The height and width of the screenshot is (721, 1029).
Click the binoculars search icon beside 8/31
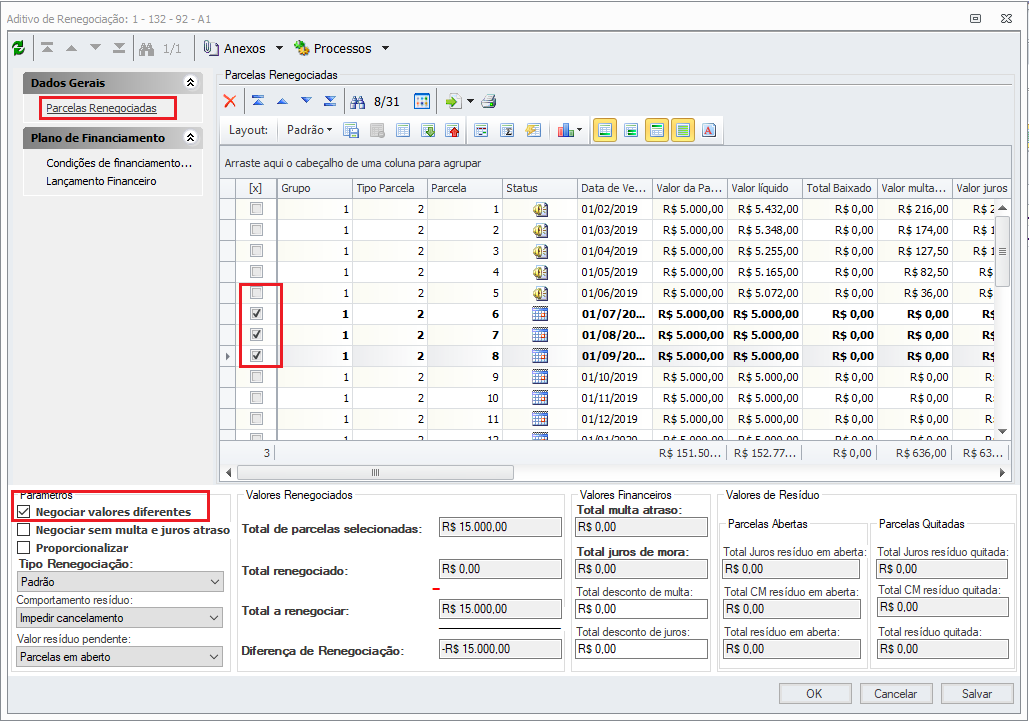coord(358,102)
